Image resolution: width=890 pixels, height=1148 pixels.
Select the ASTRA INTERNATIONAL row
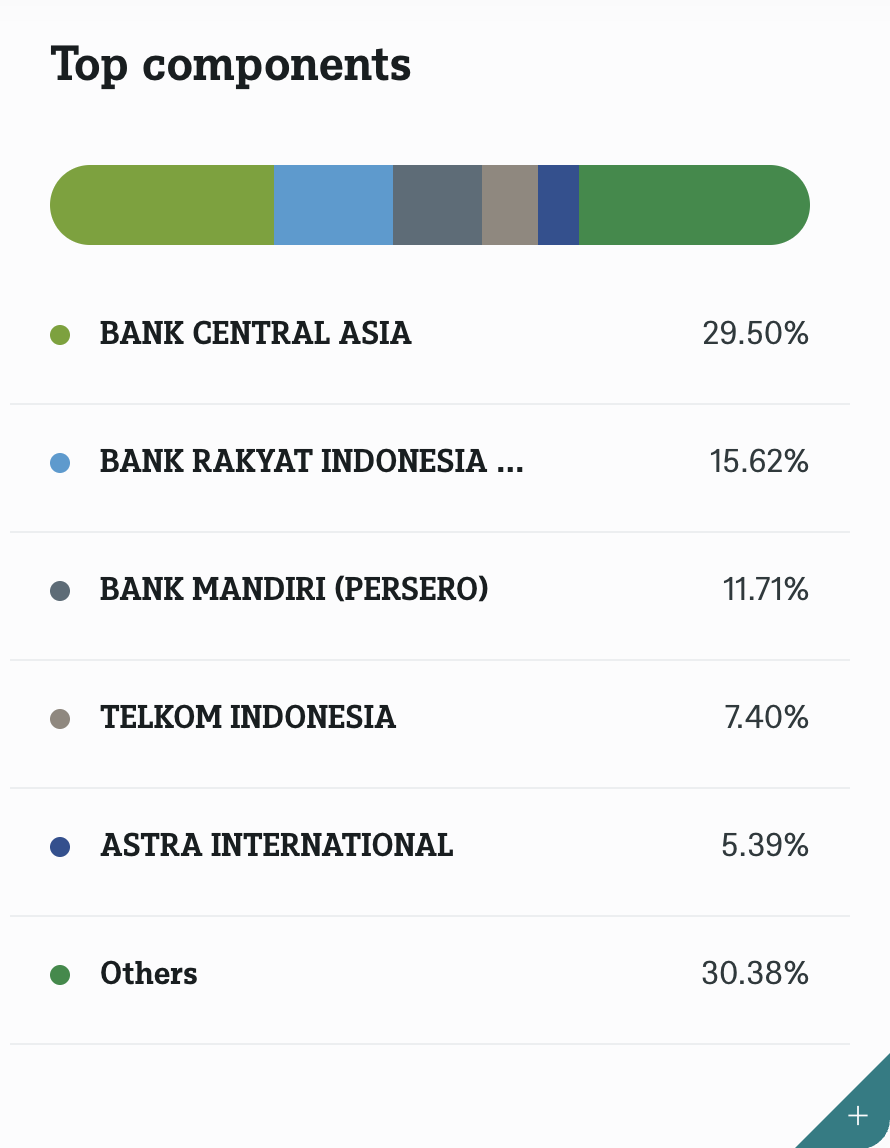pyautogui.click(x=430, y=846)
